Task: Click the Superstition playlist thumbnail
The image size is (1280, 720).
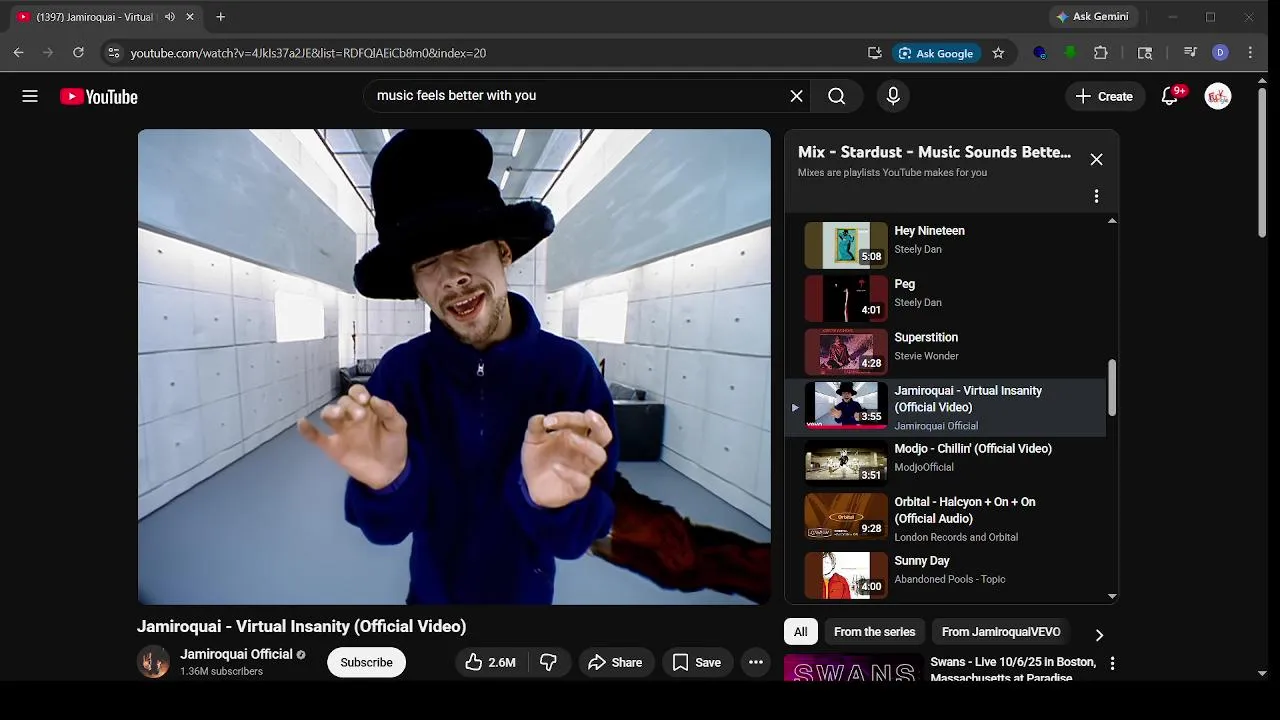Action: [x=846, y=351]
